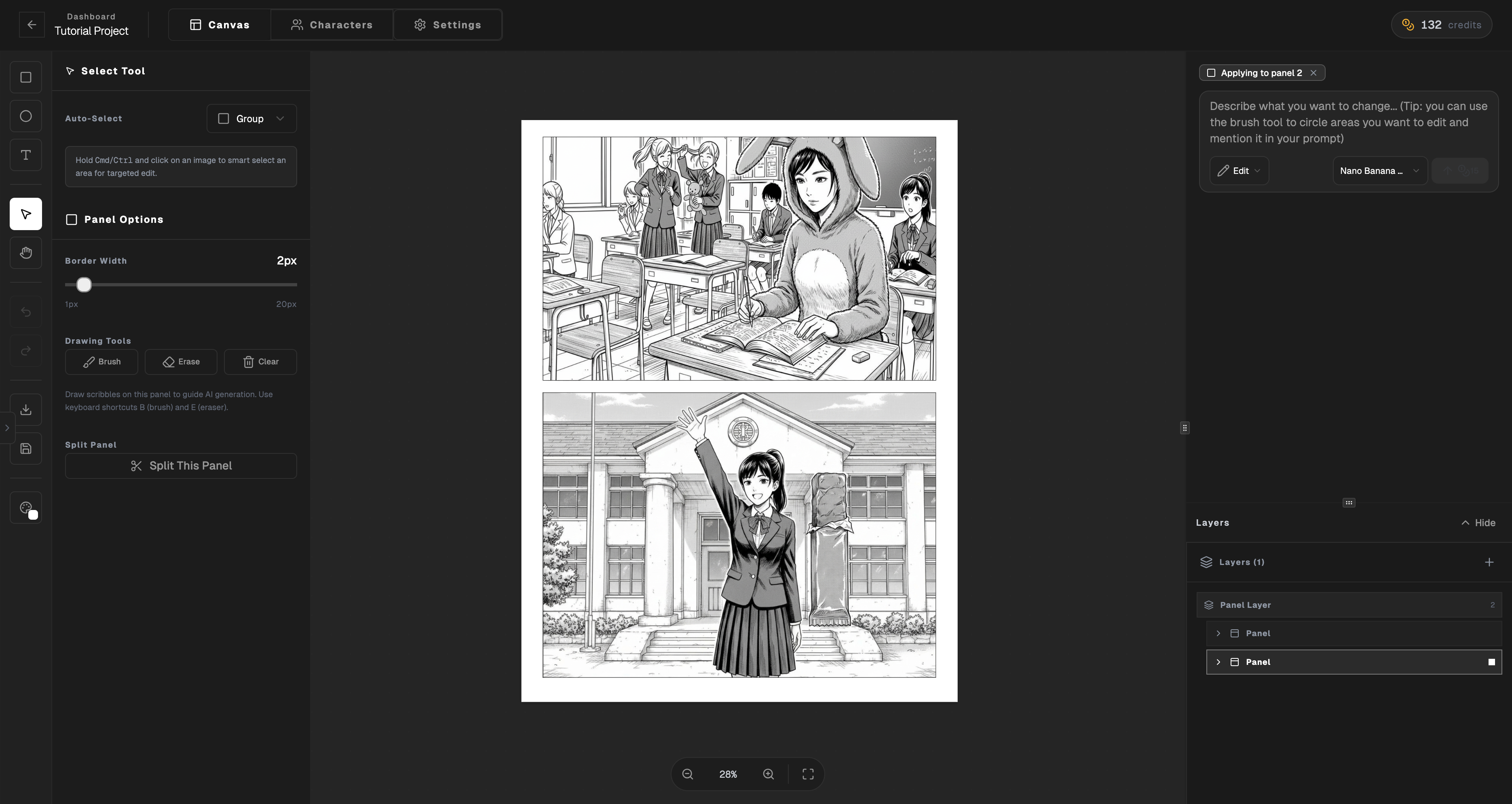
Task: Switch to the Characters tab
Action: click(x=332, y=24)
